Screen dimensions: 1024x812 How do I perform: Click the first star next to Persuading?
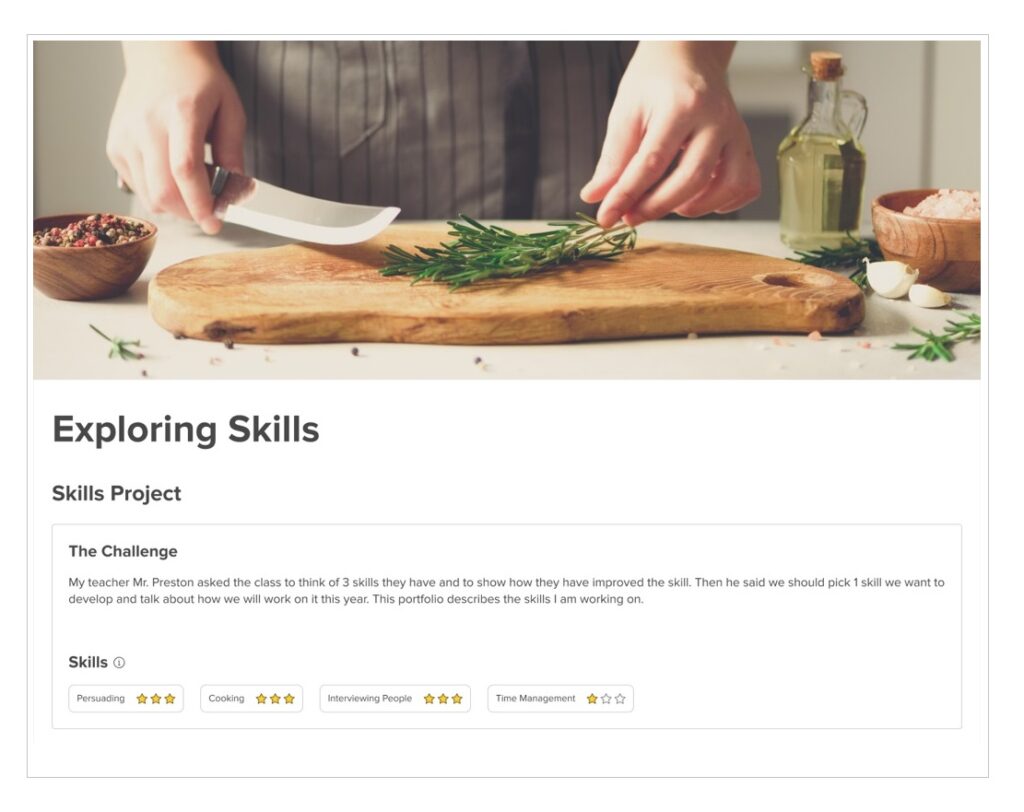pos(142,699)
